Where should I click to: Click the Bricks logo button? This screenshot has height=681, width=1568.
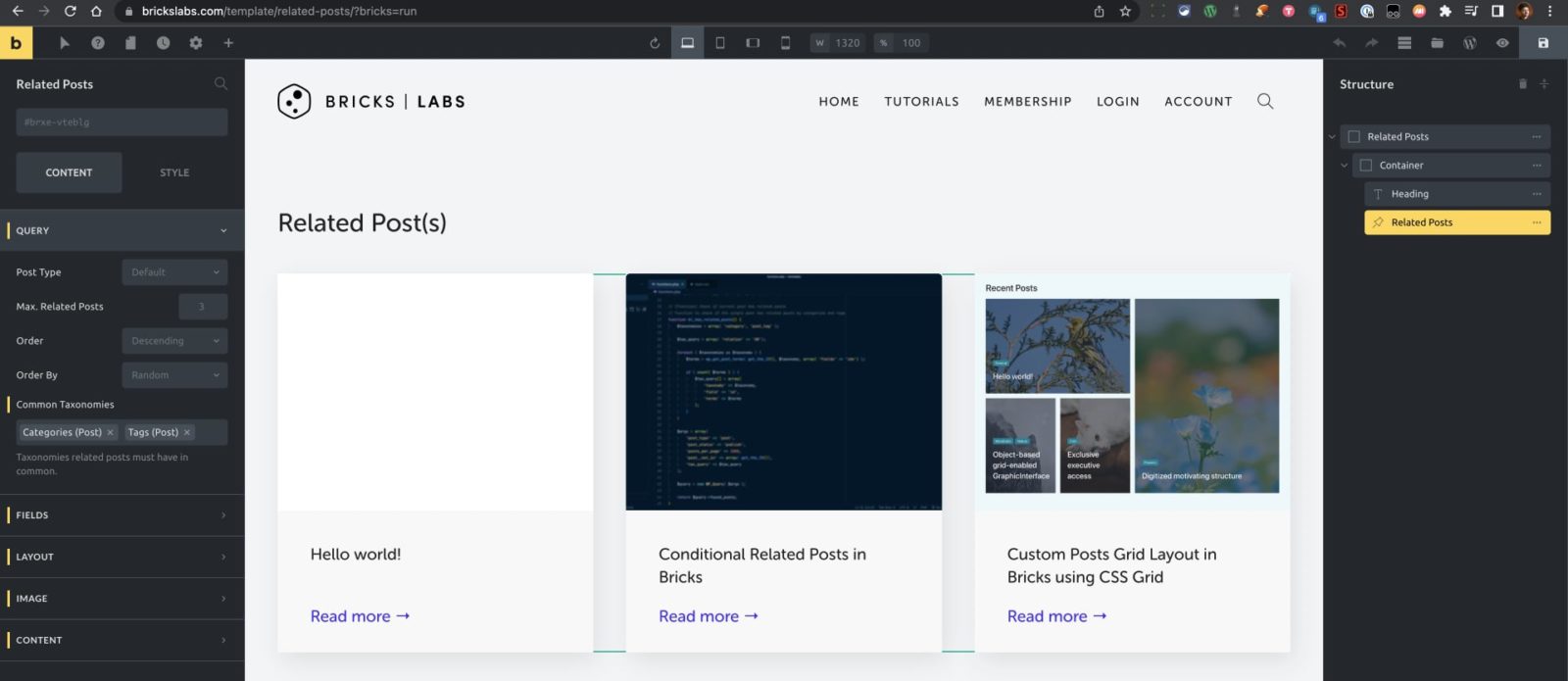(16, 43)
